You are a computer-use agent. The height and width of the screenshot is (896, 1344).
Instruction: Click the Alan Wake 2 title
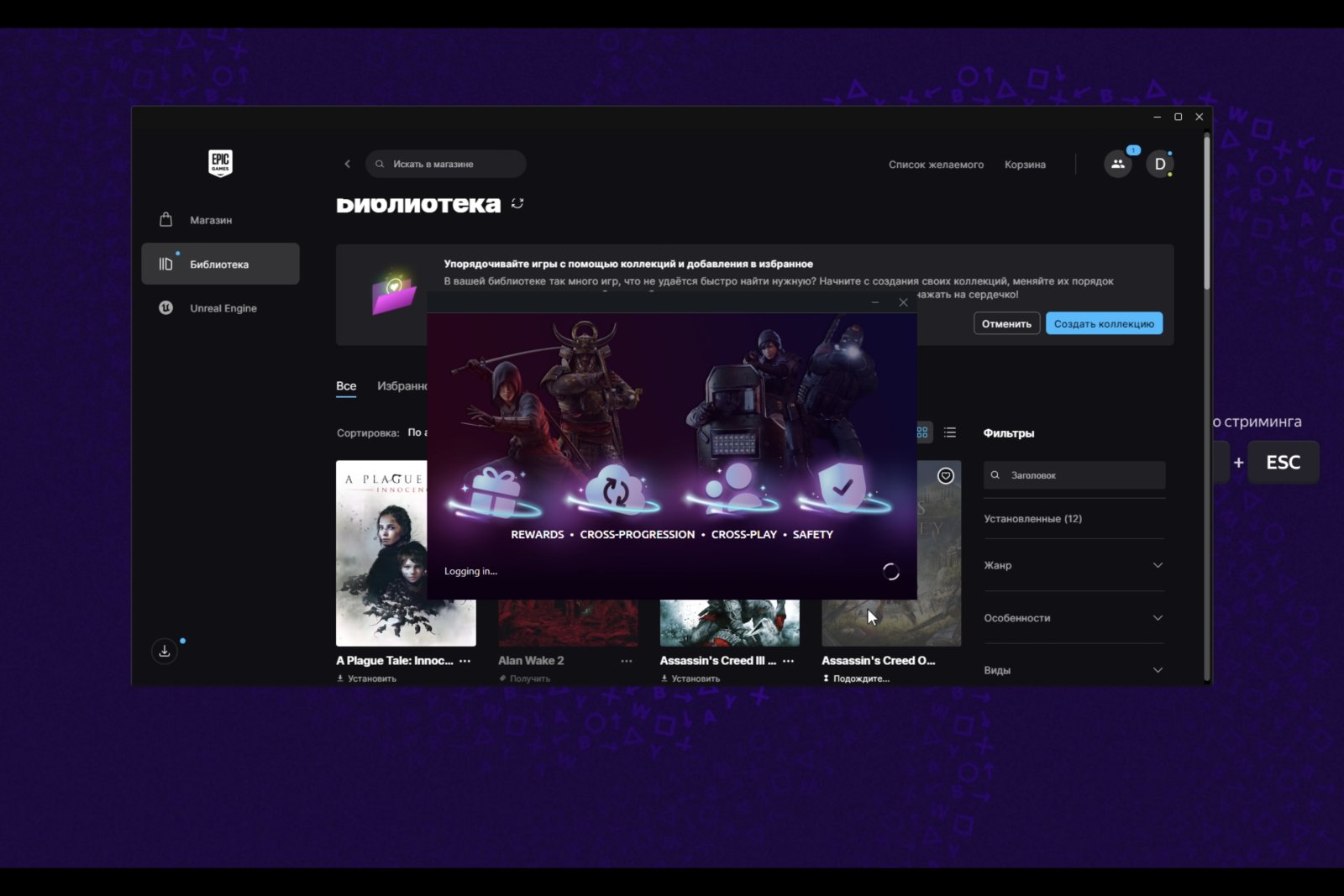point(531,661)
